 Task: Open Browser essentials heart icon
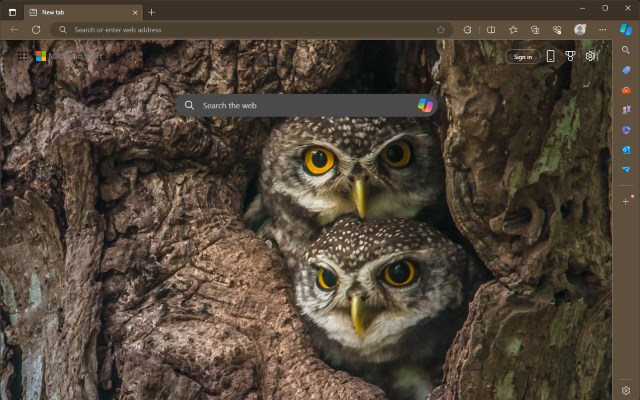pos(557,30)
